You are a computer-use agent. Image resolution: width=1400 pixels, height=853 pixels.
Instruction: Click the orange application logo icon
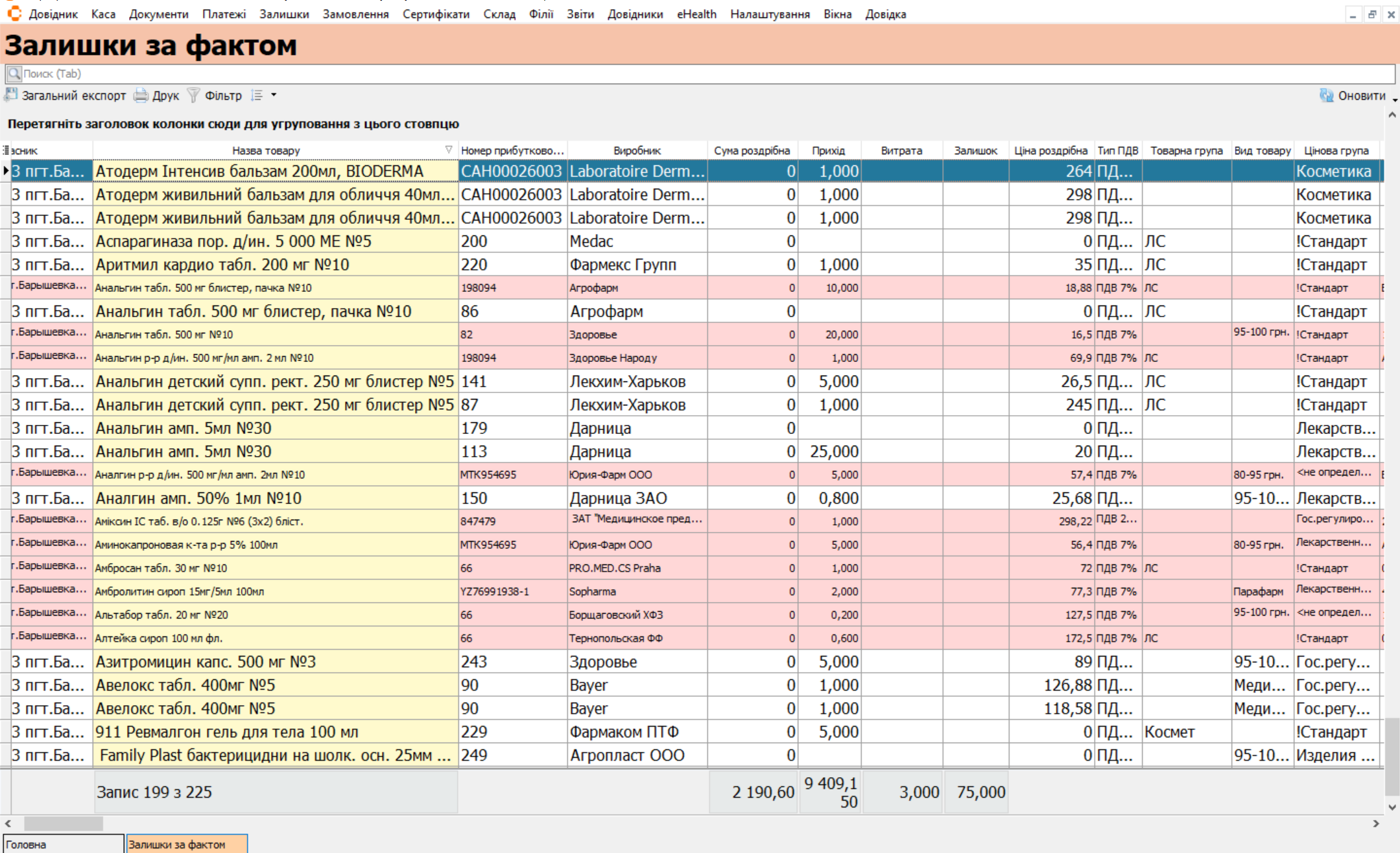tap(14, 14)
